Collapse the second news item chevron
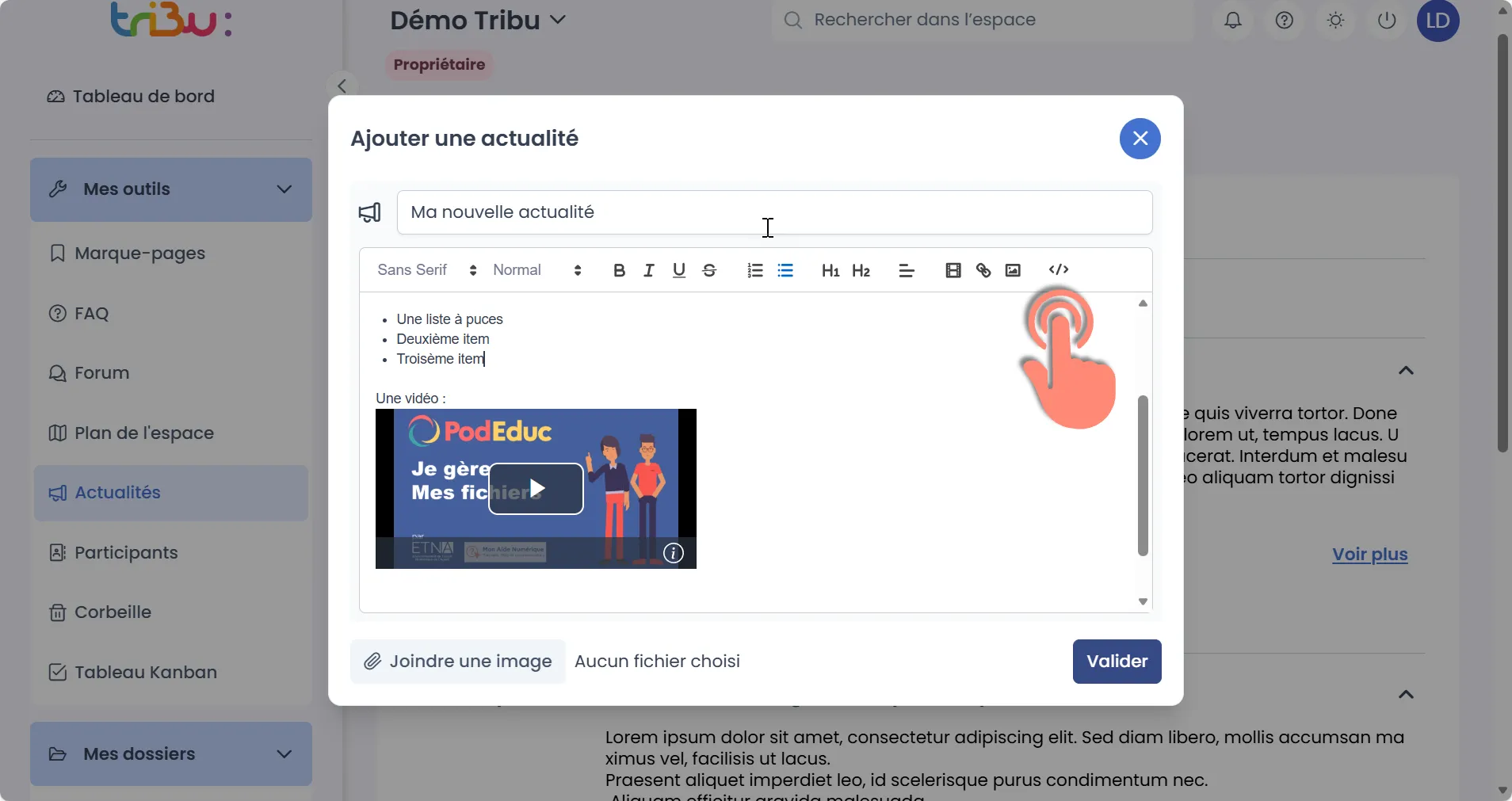The image size is (1512, 801). pos(1406,695)
